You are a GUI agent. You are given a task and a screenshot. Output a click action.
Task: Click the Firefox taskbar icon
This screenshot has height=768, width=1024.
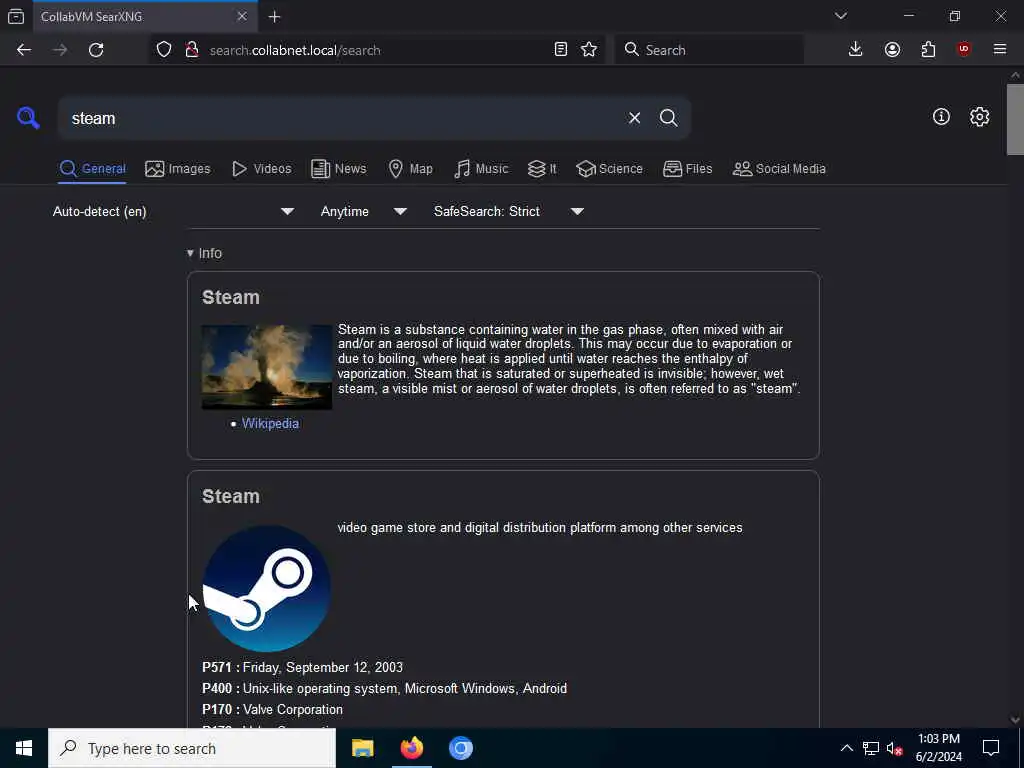[x=411, y=748]
